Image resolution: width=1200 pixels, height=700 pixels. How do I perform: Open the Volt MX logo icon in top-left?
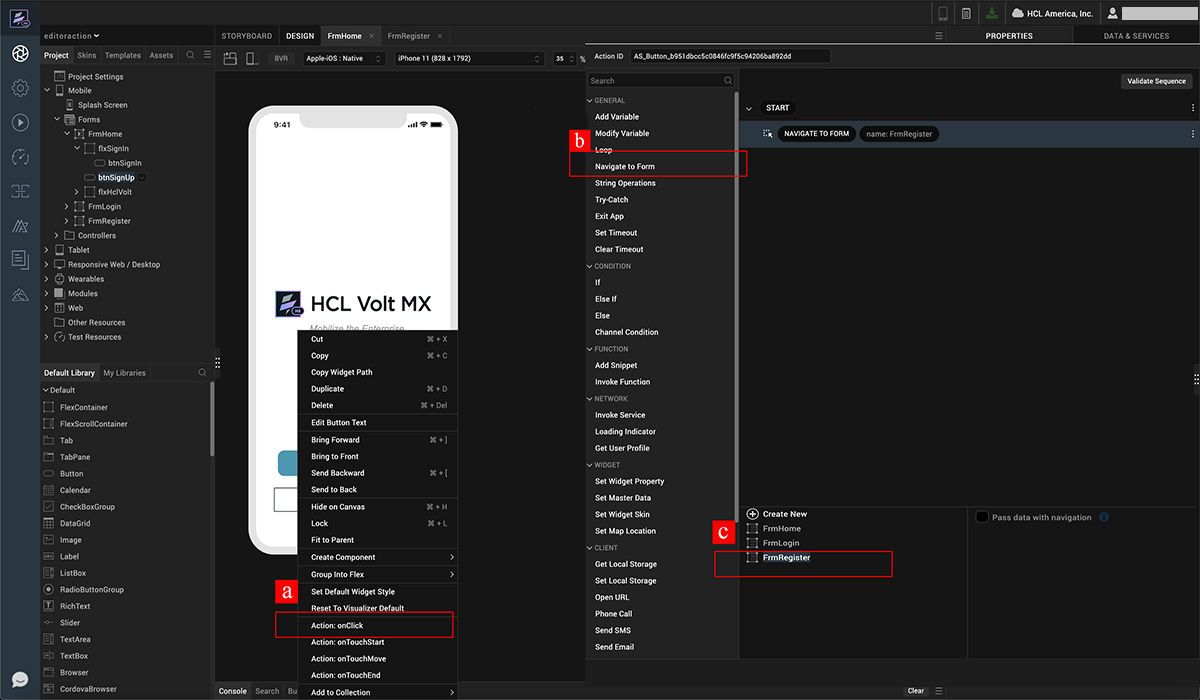click(19, 18)
